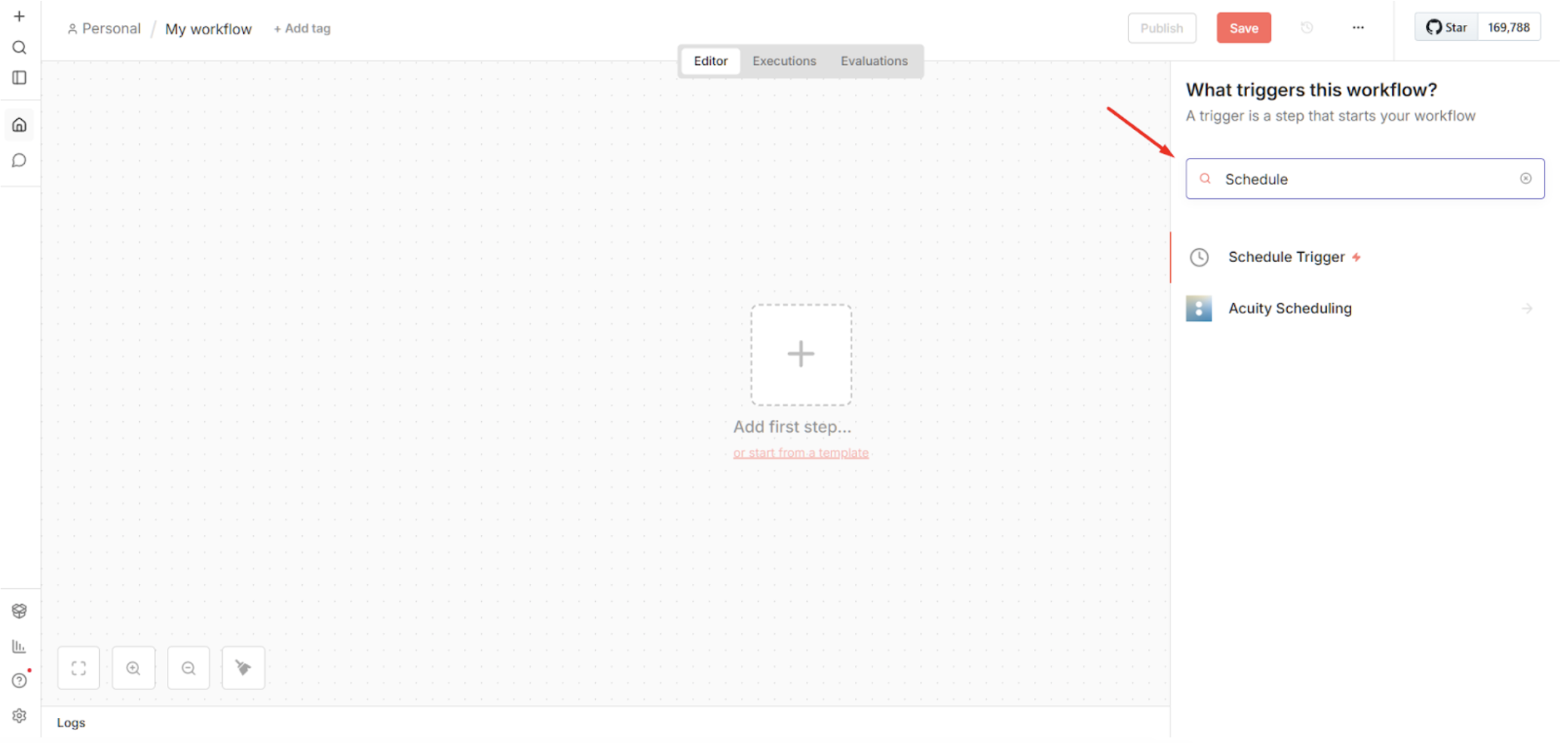Switch to the Editor tab
This screenshot has height=743, width=1568.
click(711, 61)
